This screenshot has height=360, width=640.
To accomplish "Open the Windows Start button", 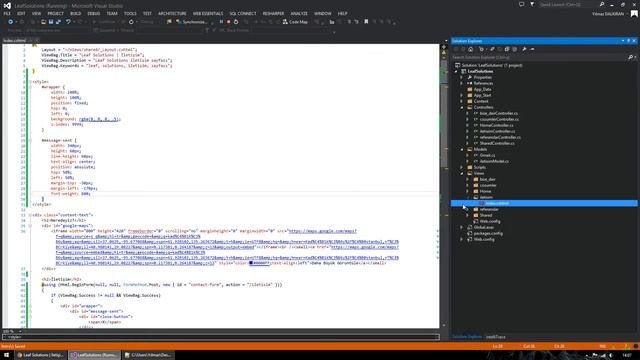I will 7,355.
